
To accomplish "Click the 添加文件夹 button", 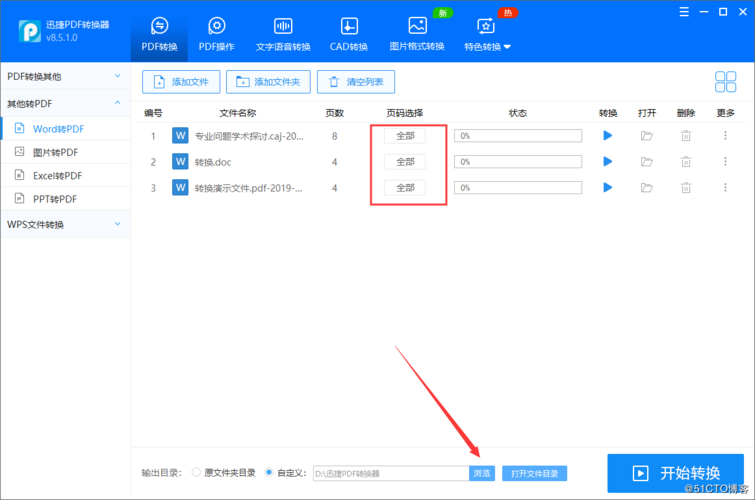I will point(268,82).
